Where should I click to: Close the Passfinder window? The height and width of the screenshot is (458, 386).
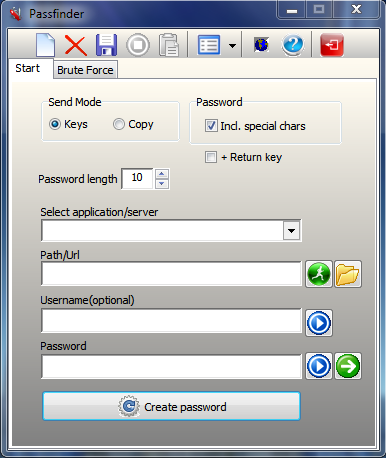[356, 10]
